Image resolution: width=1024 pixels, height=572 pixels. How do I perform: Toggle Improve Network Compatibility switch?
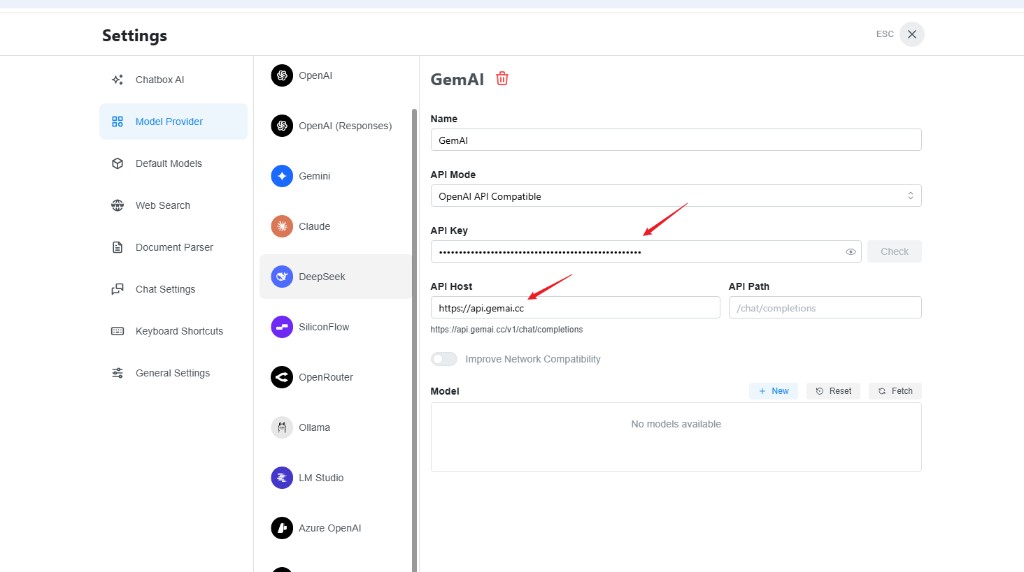coord(444,359)
